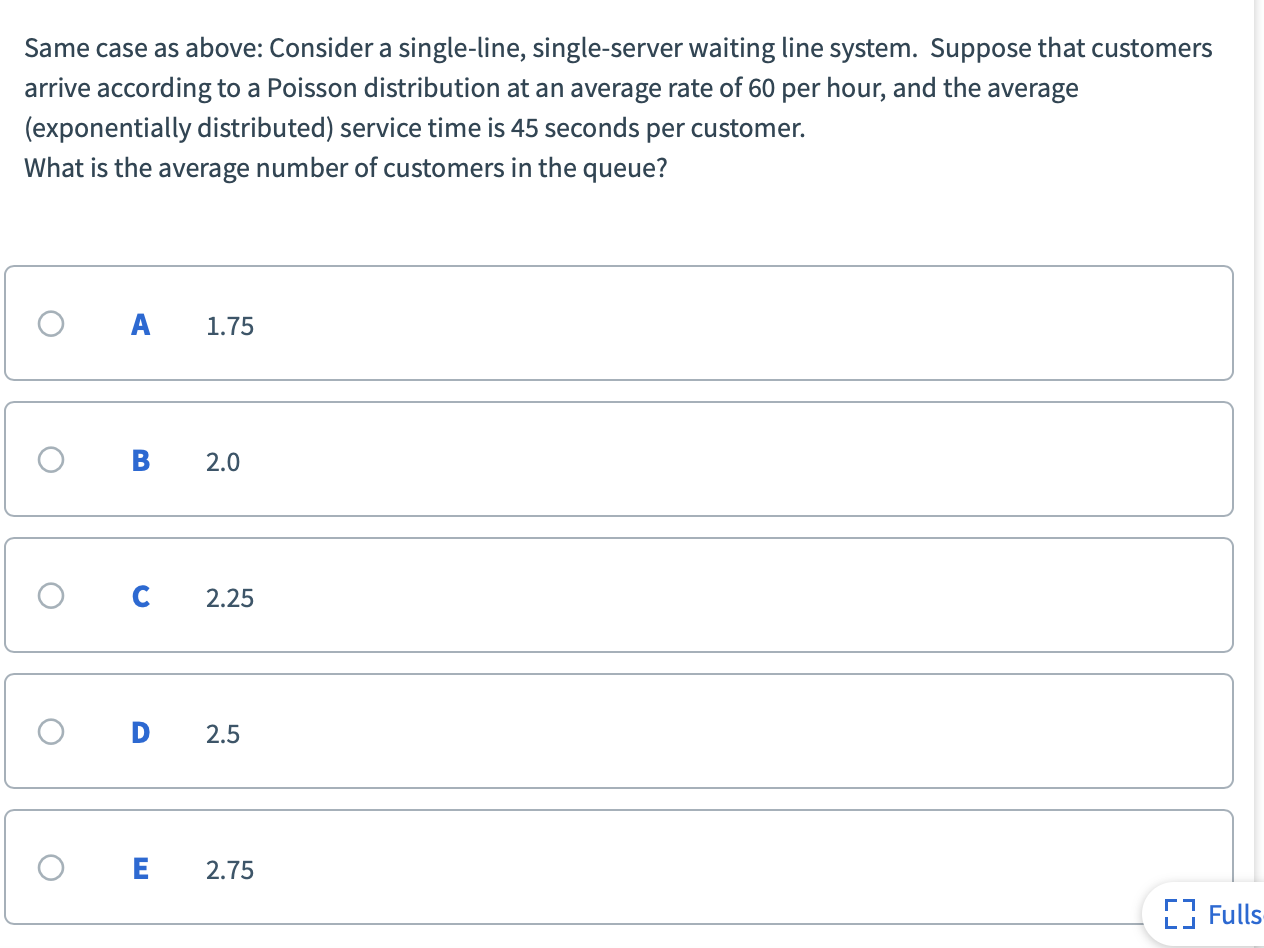Click the question text about customers in queue

346,167
